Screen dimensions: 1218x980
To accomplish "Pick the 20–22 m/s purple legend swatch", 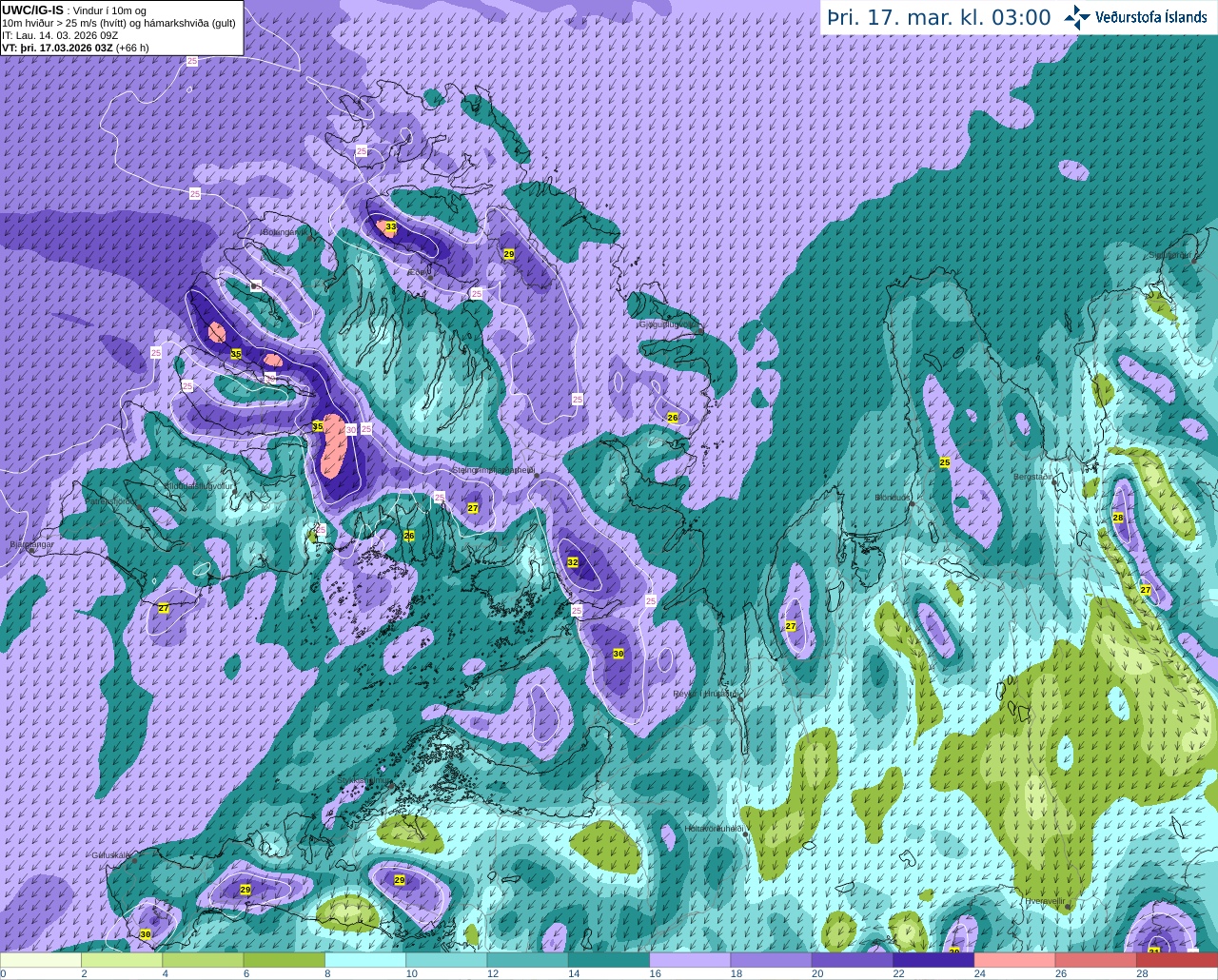I will click(x=853, y=960).
